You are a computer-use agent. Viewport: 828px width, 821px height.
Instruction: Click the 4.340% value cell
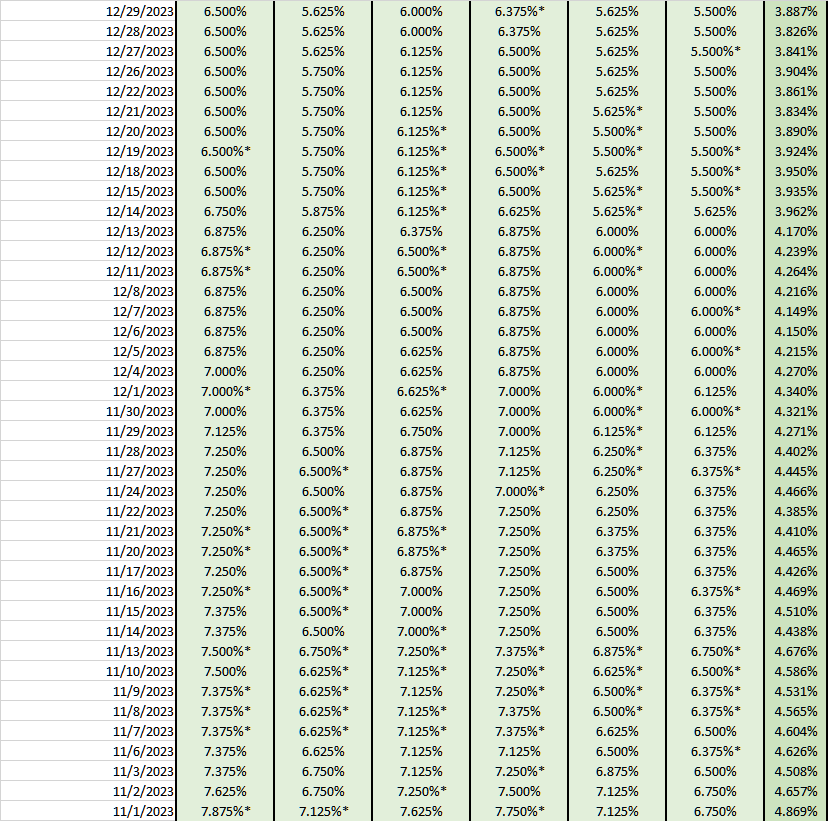796,391
